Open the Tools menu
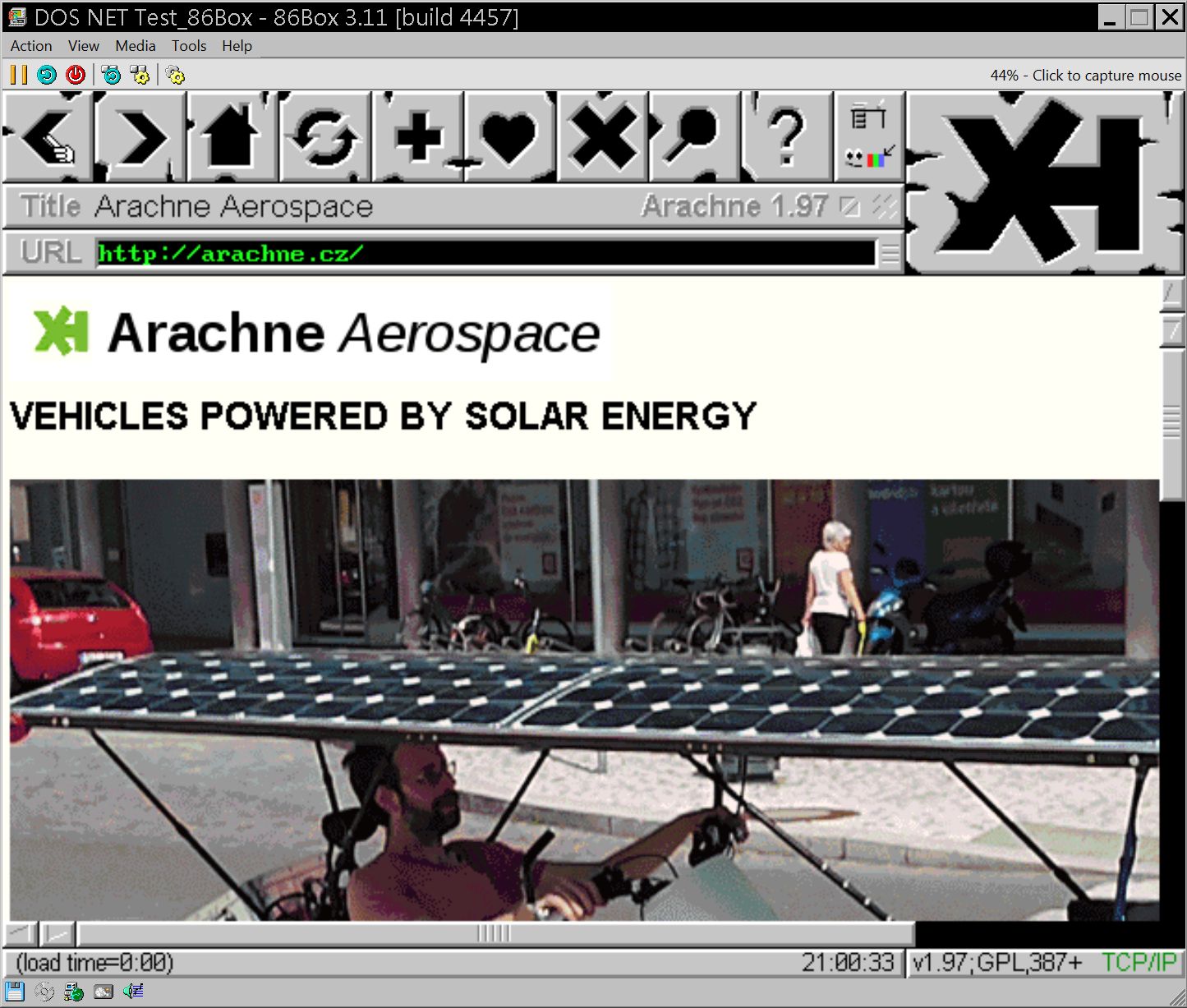The height and width of the screenshot is (1008, 1187). click(x=189, y=46)
